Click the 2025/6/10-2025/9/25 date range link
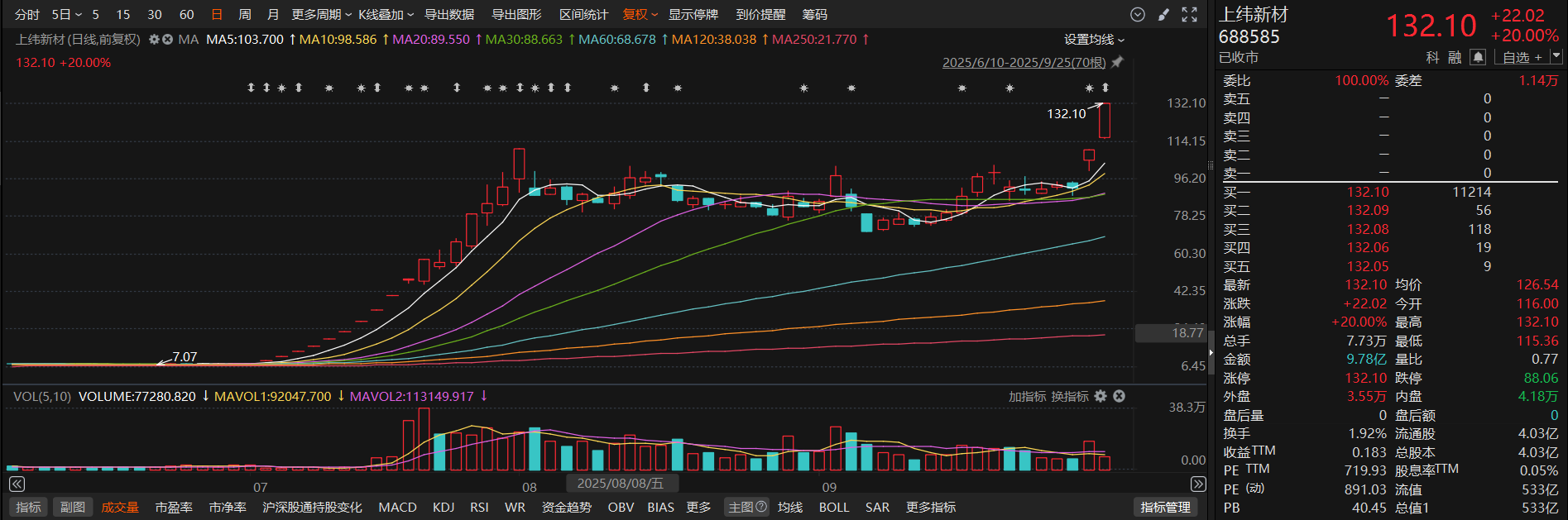This screenshot has height=520, width=1568. pos(1024,63)
